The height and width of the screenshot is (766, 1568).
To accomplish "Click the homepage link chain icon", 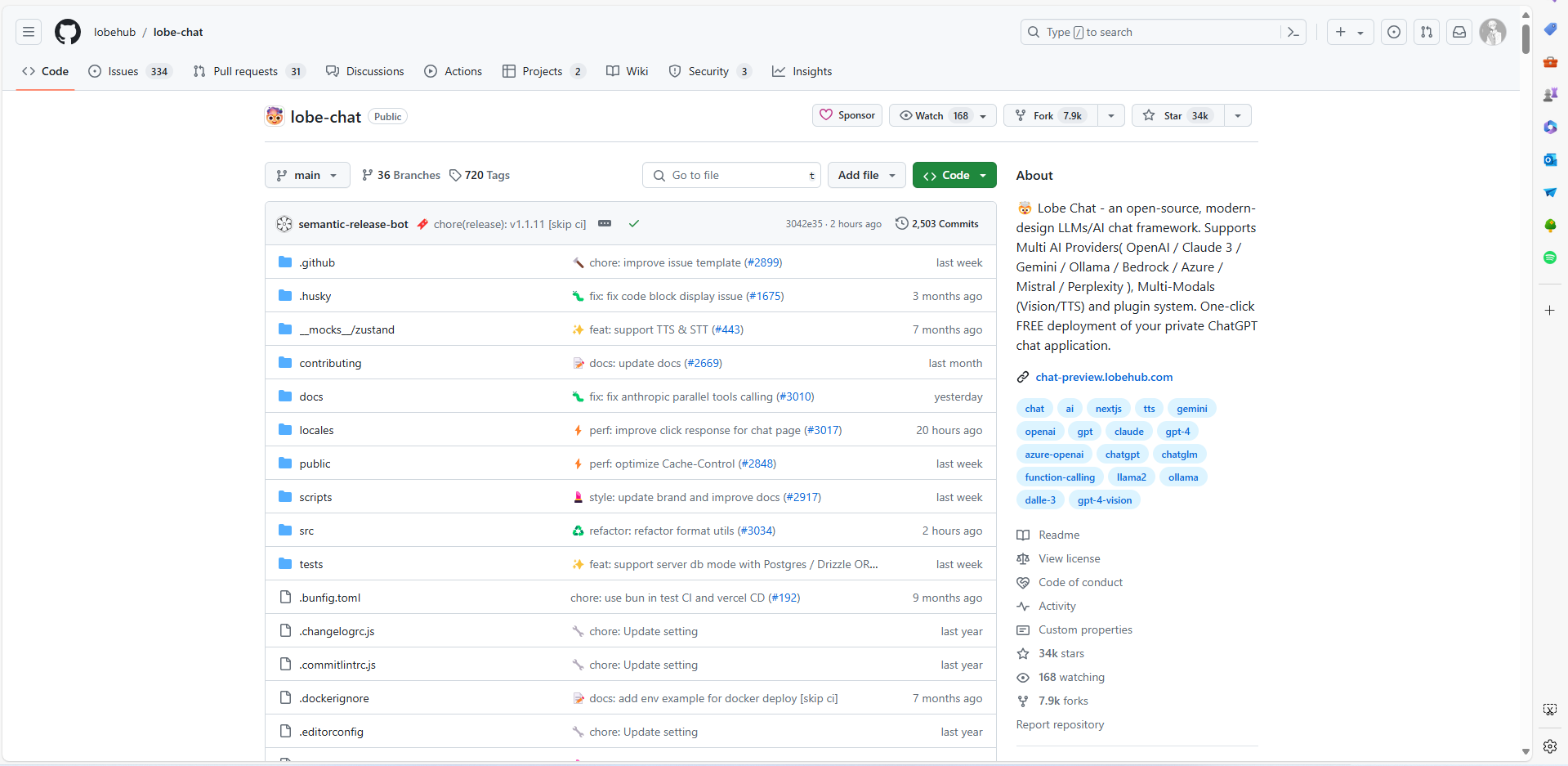I will (x=1023, y=377).
